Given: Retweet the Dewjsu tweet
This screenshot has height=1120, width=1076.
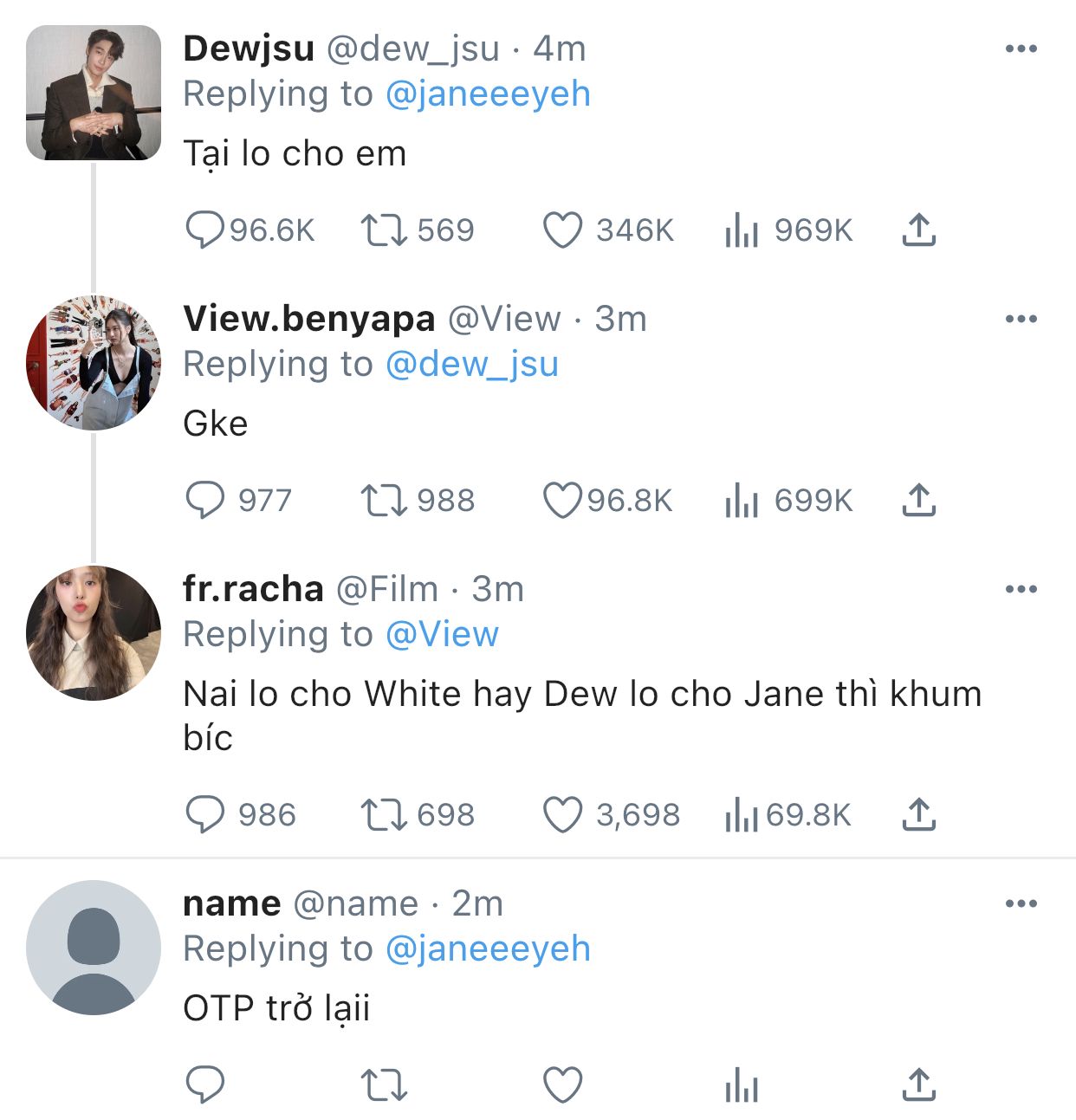Looking at the screenshot, I should [383, 230].
